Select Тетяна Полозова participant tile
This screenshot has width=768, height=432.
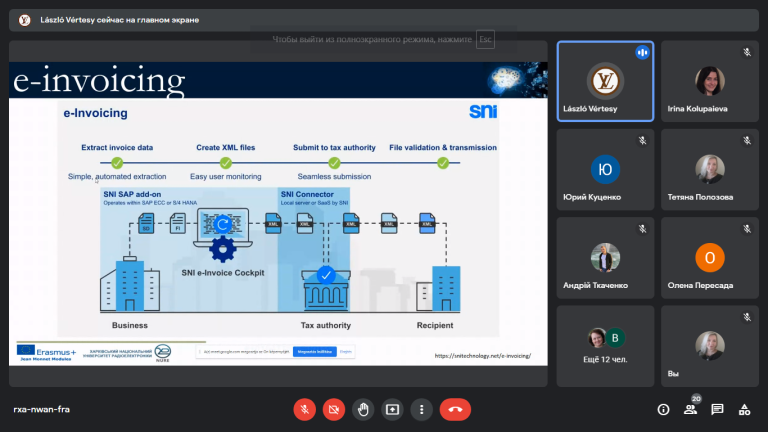coord(710,169)
